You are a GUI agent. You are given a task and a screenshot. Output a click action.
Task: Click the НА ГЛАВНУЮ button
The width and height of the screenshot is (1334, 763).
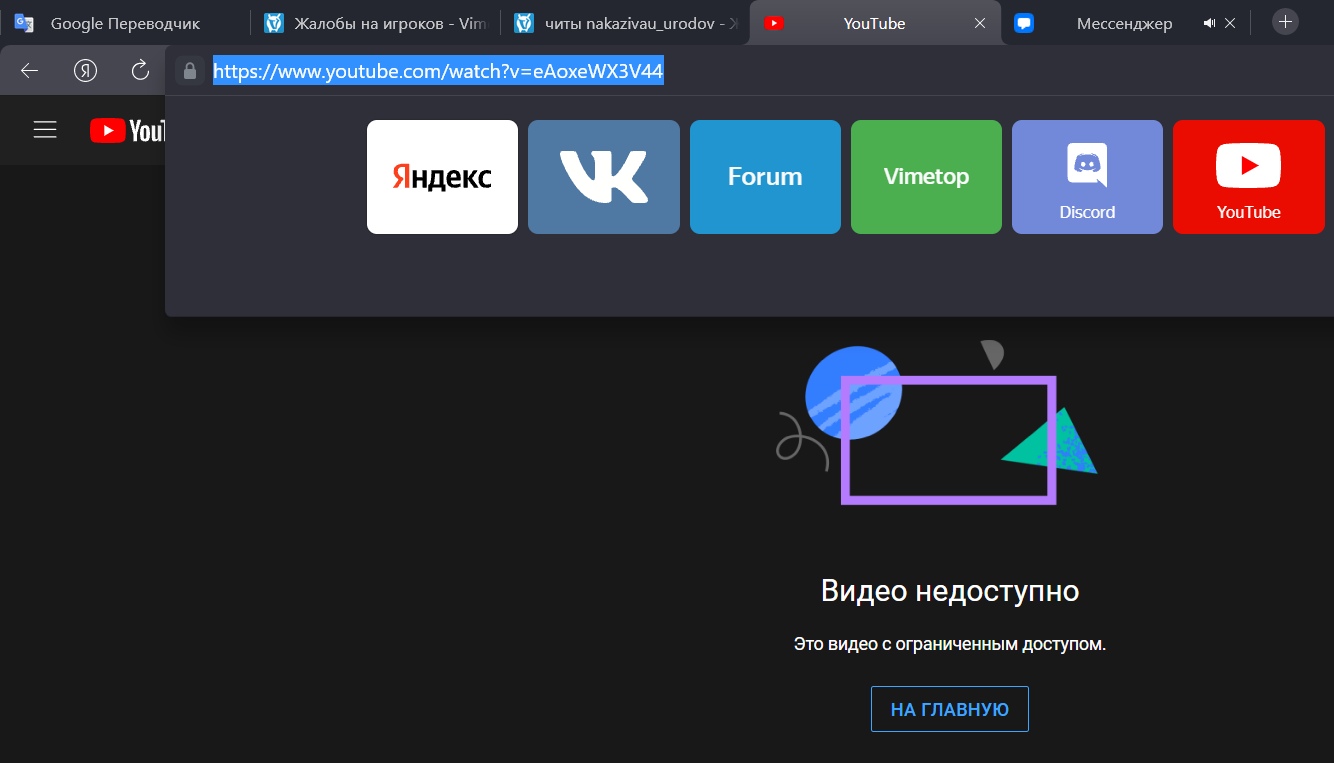coord(949,709)
